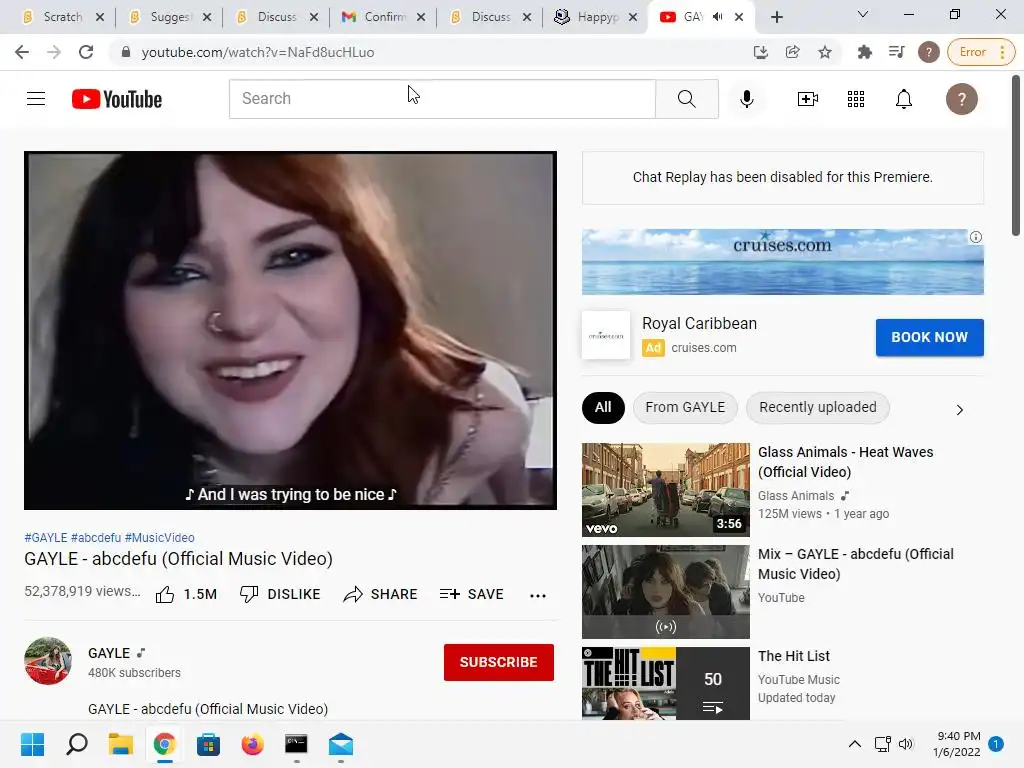Open The Hit List playlist thumbnail
Viewport: 1024px width, 768px height.
coord(665,683)
